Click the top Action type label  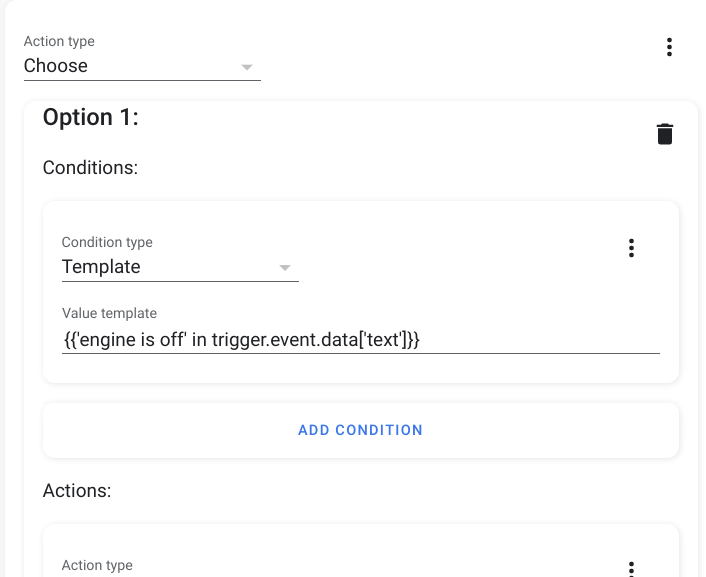(59, 42)
